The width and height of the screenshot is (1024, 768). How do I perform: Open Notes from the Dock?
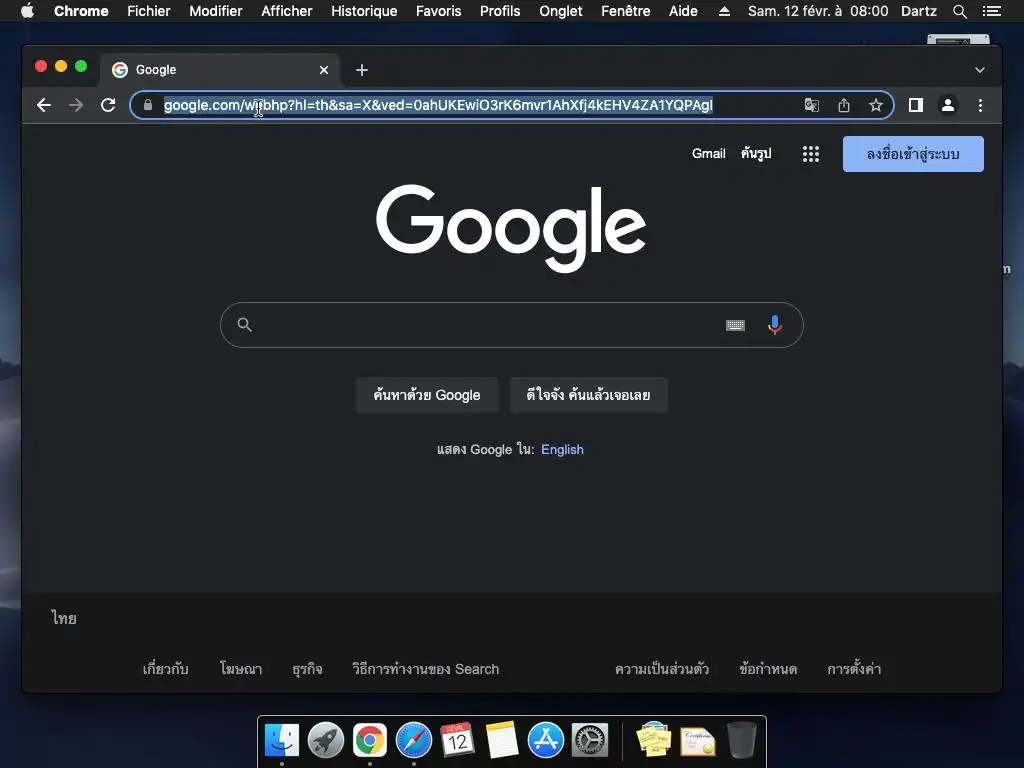pos(502,740)
